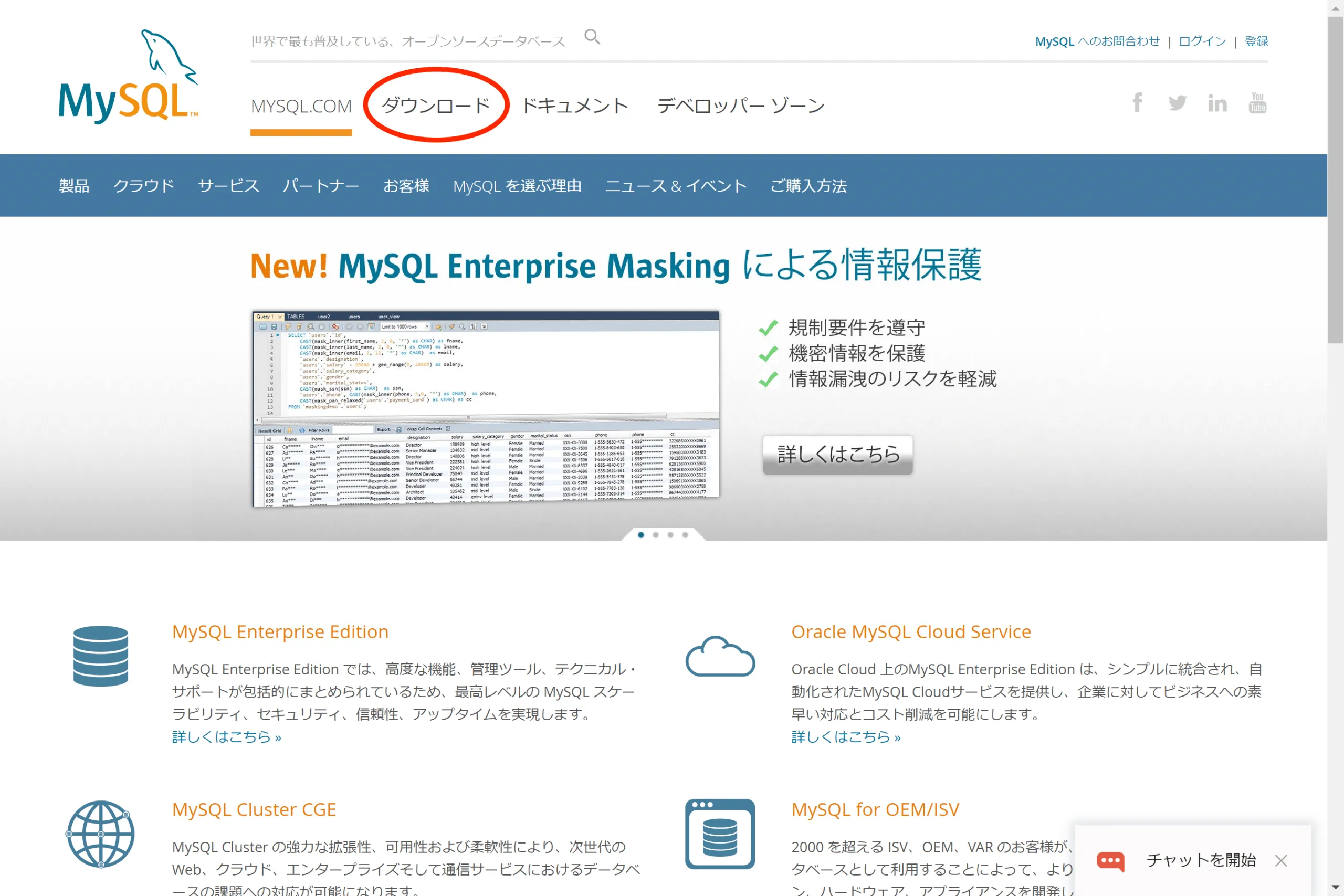Image resolution: width=1344 pixels, height=896 pixels.
Task: Open the ご購入方法 menu
Action: click(808, 186)
